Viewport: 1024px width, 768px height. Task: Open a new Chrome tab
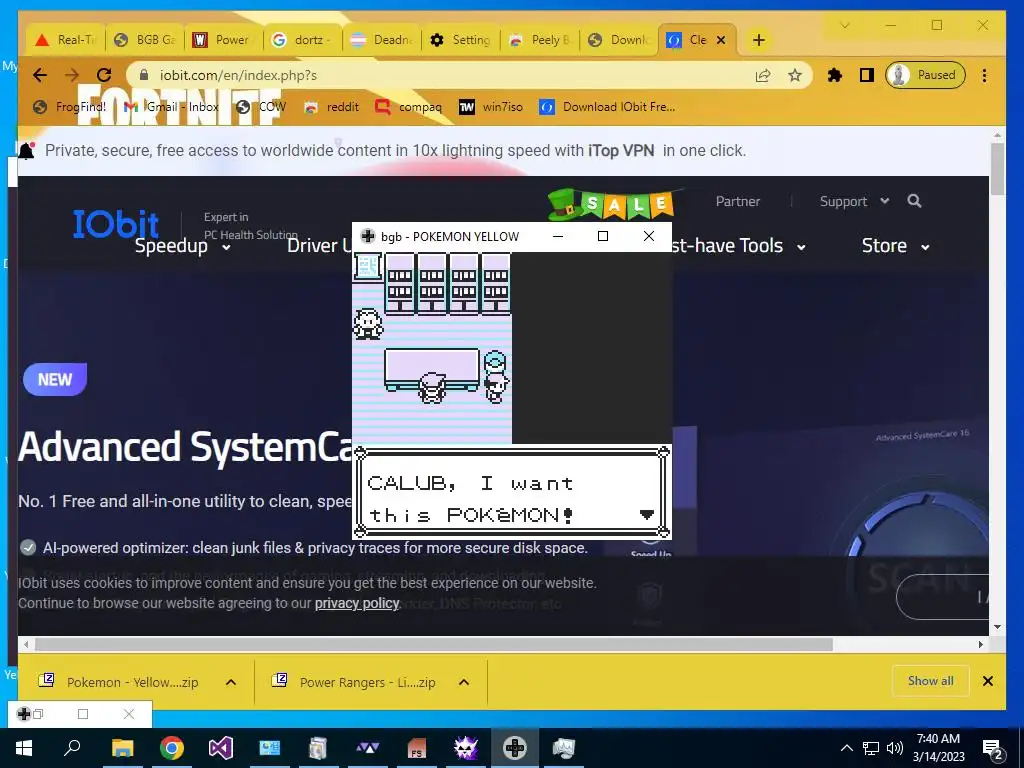pyautogui.click(x=758, y=40)
